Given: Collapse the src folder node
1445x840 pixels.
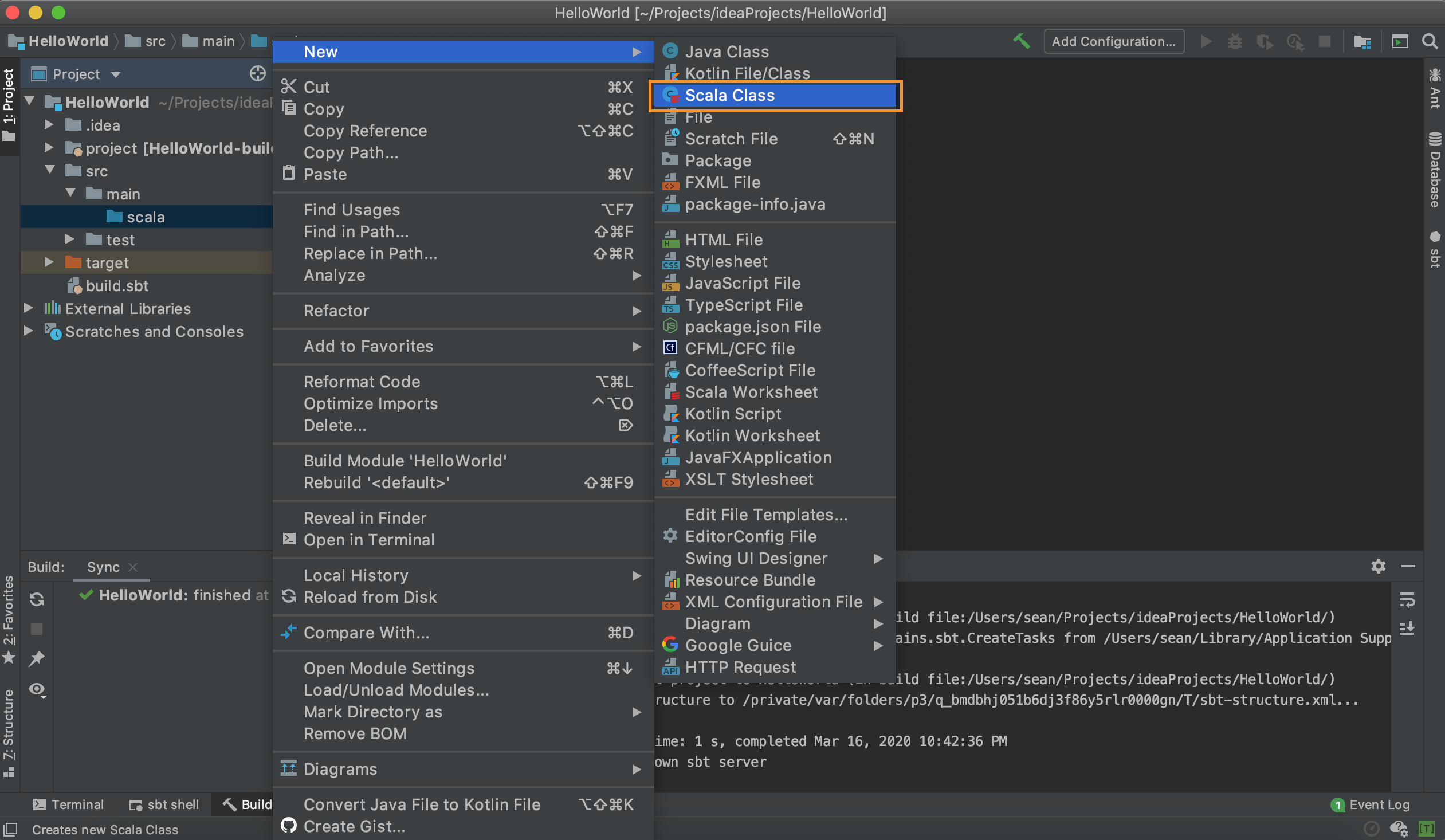Looking at the screenshot, I should tap(50, 171).
